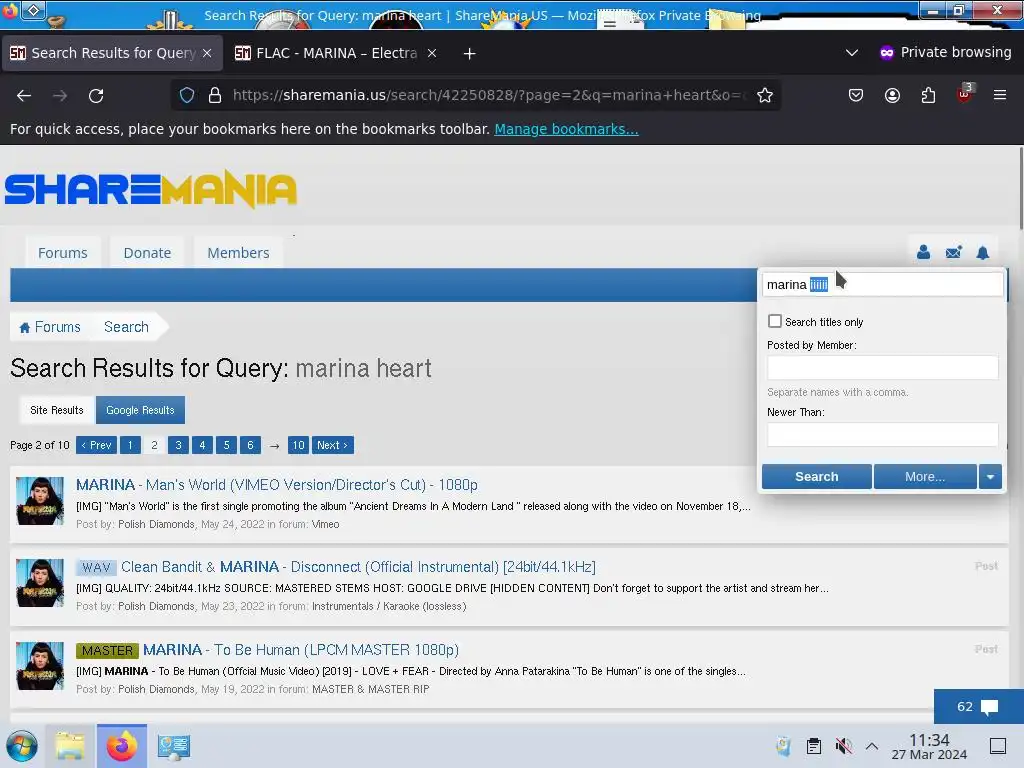Open the inbox envelope icon
The image size is (1024, 768).
tap(953, 252)
